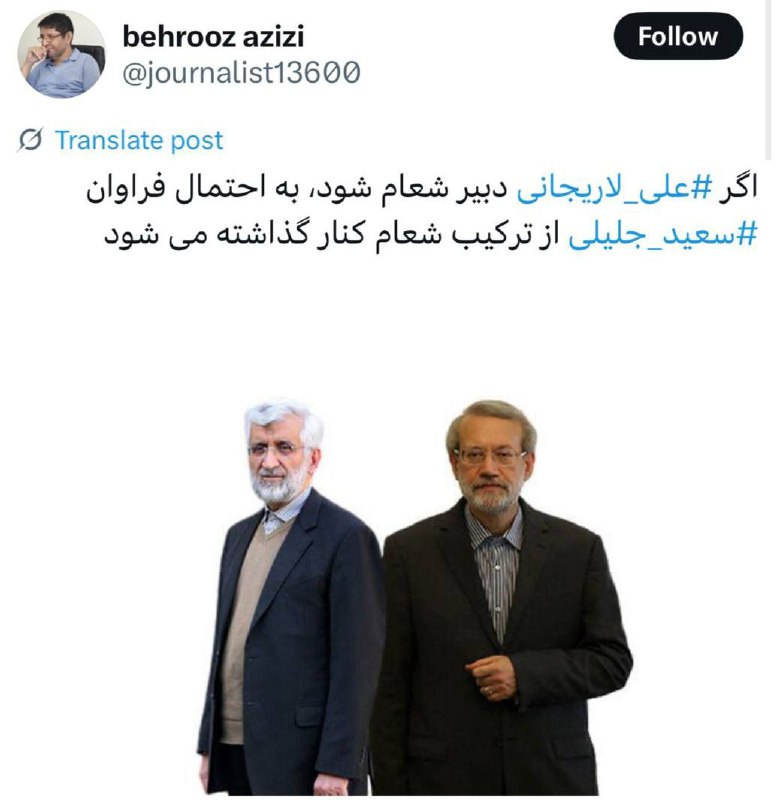Click the white-haired man in the photo
Screen dimensions: 777x800
(x=291, y=597)
